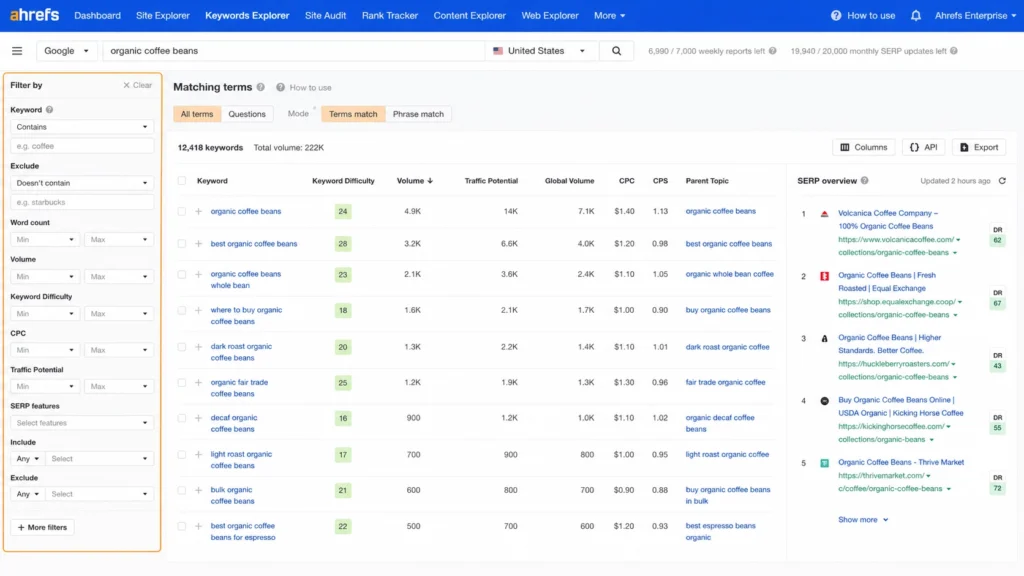This screenshot has width=1024, height=576.
Task: Open Keyword Difficulty Min dropdown
Action: [x=44, y=313]
